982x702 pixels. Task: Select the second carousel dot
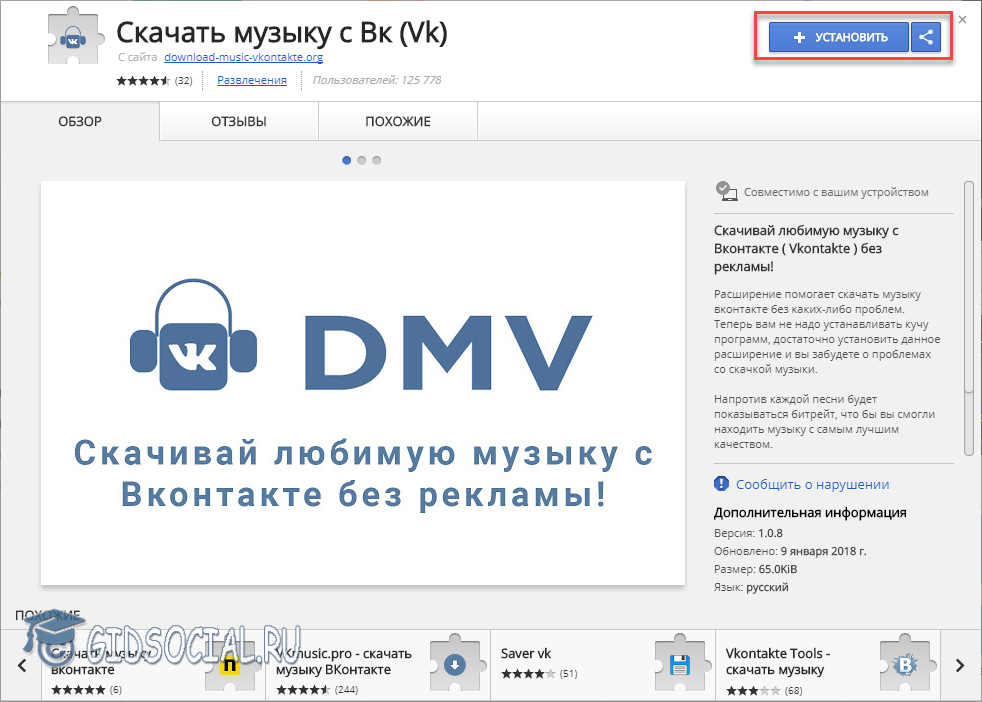362,160
